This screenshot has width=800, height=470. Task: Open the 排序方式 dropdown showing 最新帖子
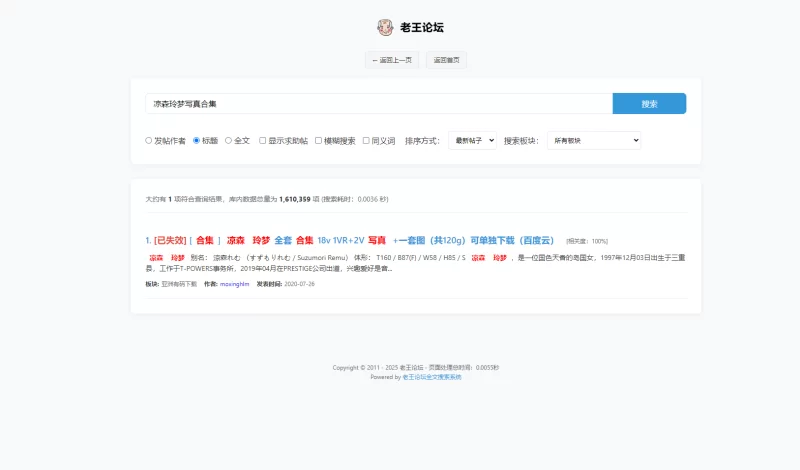[x=472, y=141]
